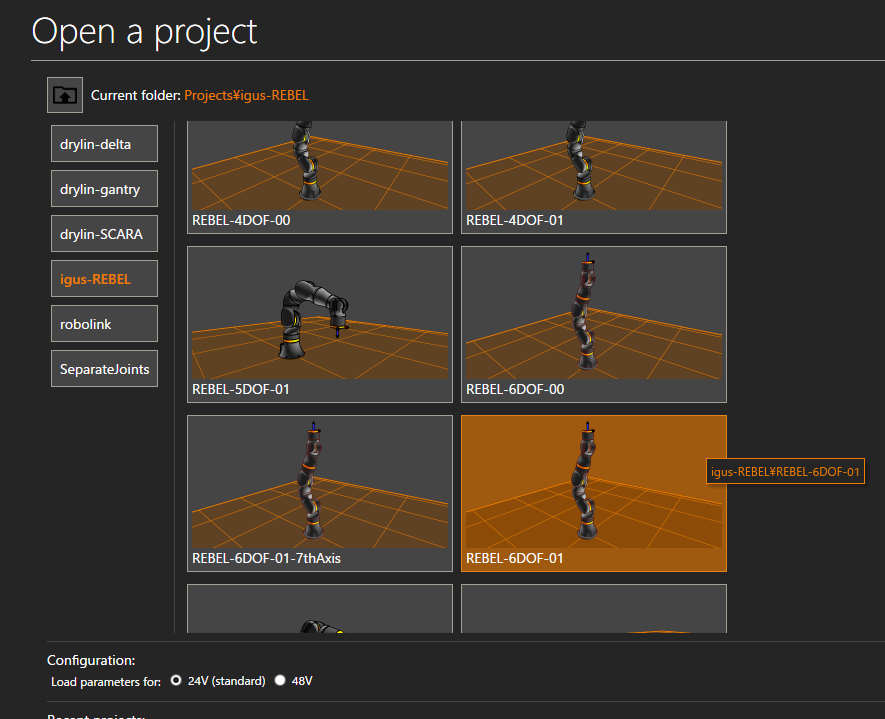Open the robolink folder
The image size is (885, 719).
tap(104, 324)
